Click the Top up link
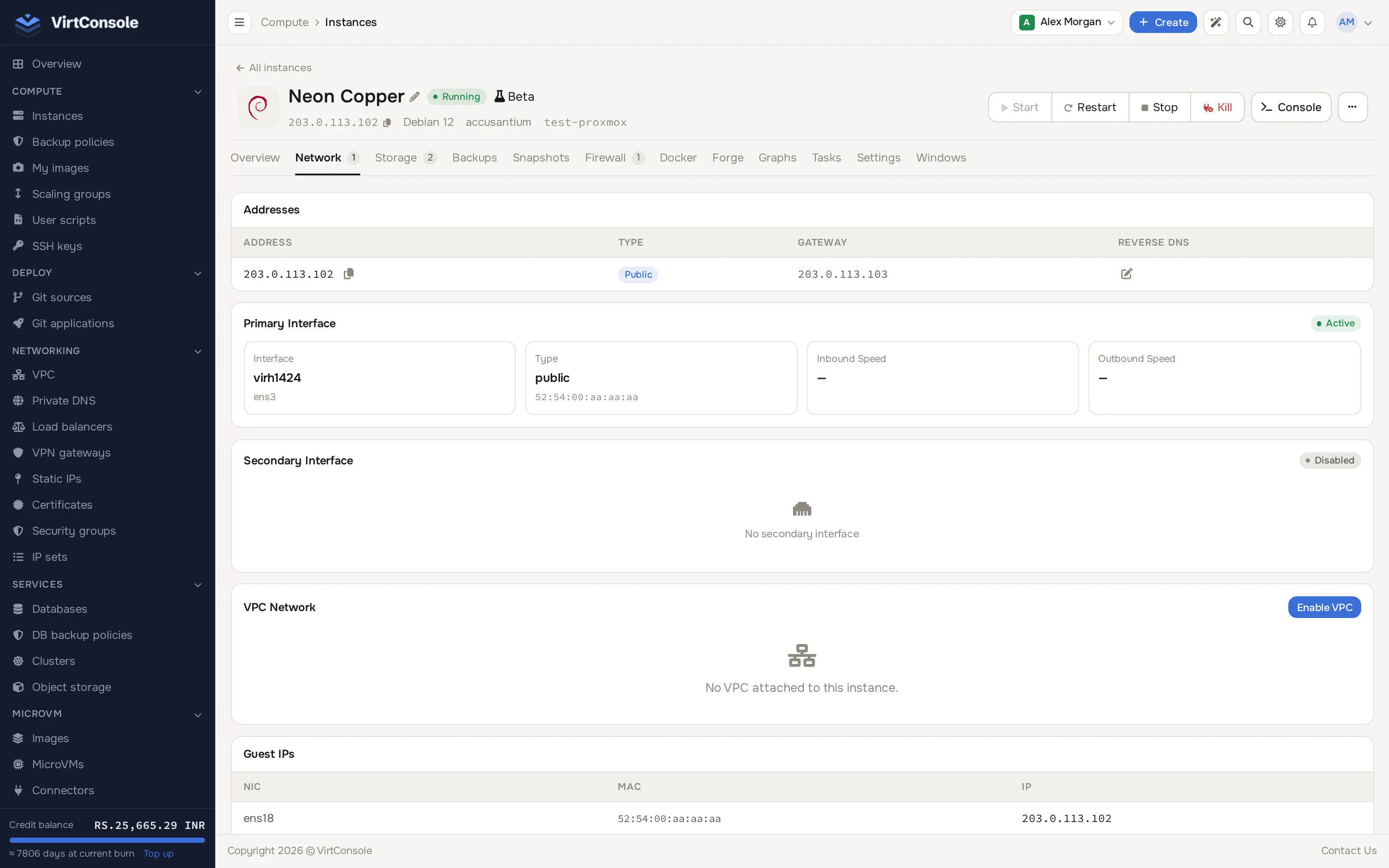 pyautogui.click(x=158, y=854)
